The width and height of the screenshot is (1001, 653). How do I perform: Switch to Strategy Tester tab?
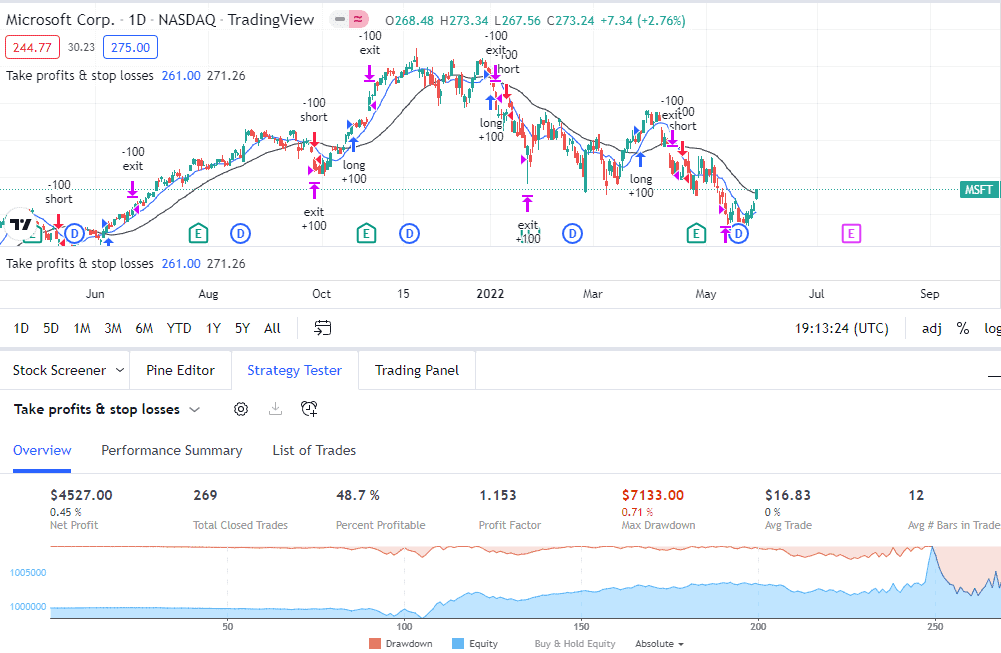coord(294,370)
